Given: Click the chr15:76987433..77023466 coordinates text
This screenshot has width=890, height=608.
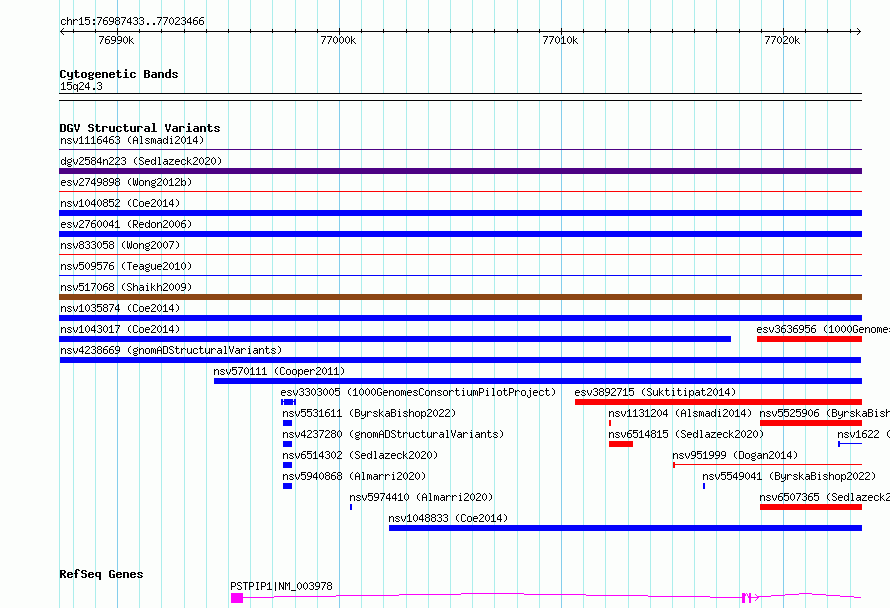Looking at the screenshot, I should tap(132, 22).
